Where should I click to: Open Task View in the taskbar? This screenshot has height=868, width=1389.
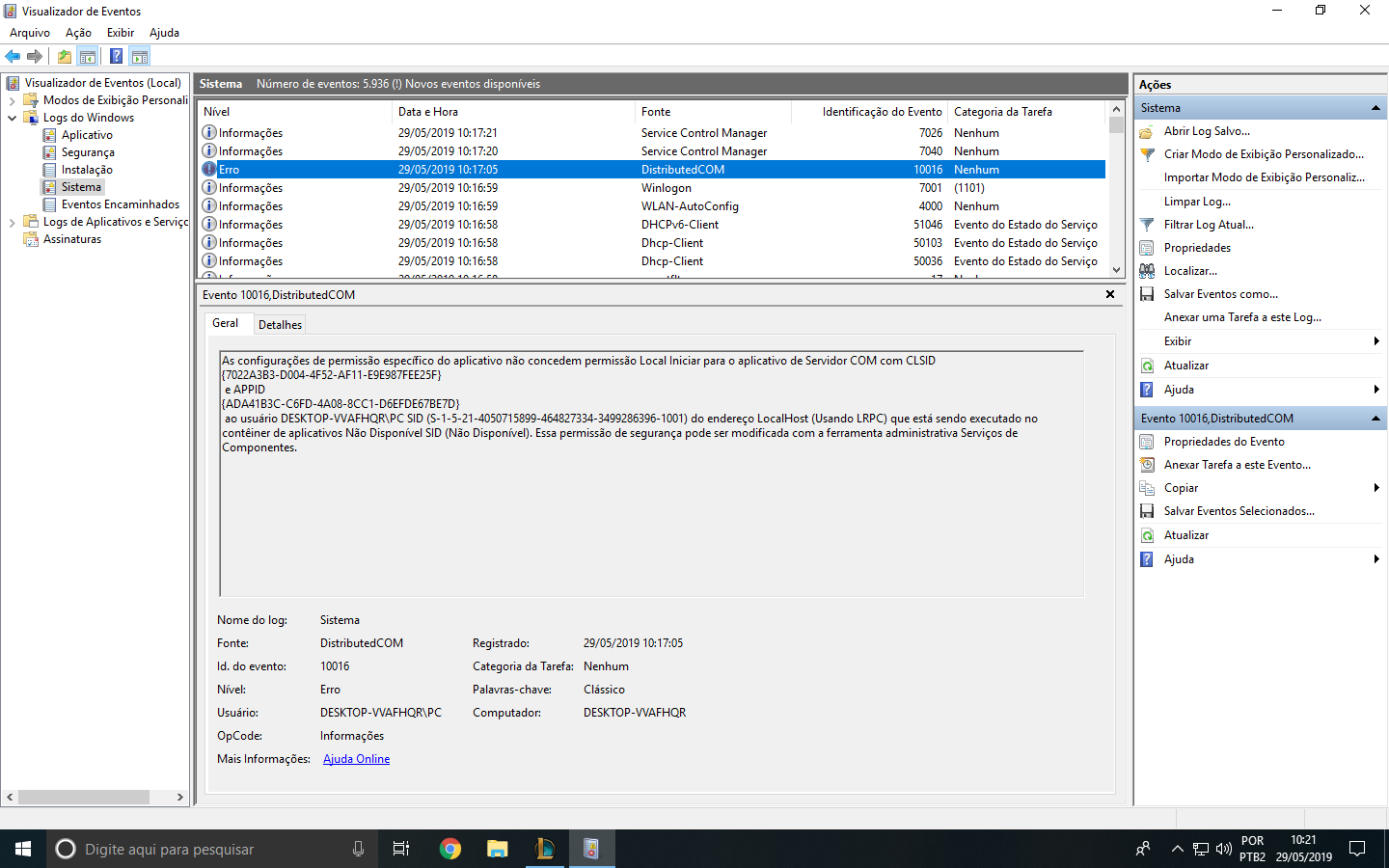pos(401,849)
